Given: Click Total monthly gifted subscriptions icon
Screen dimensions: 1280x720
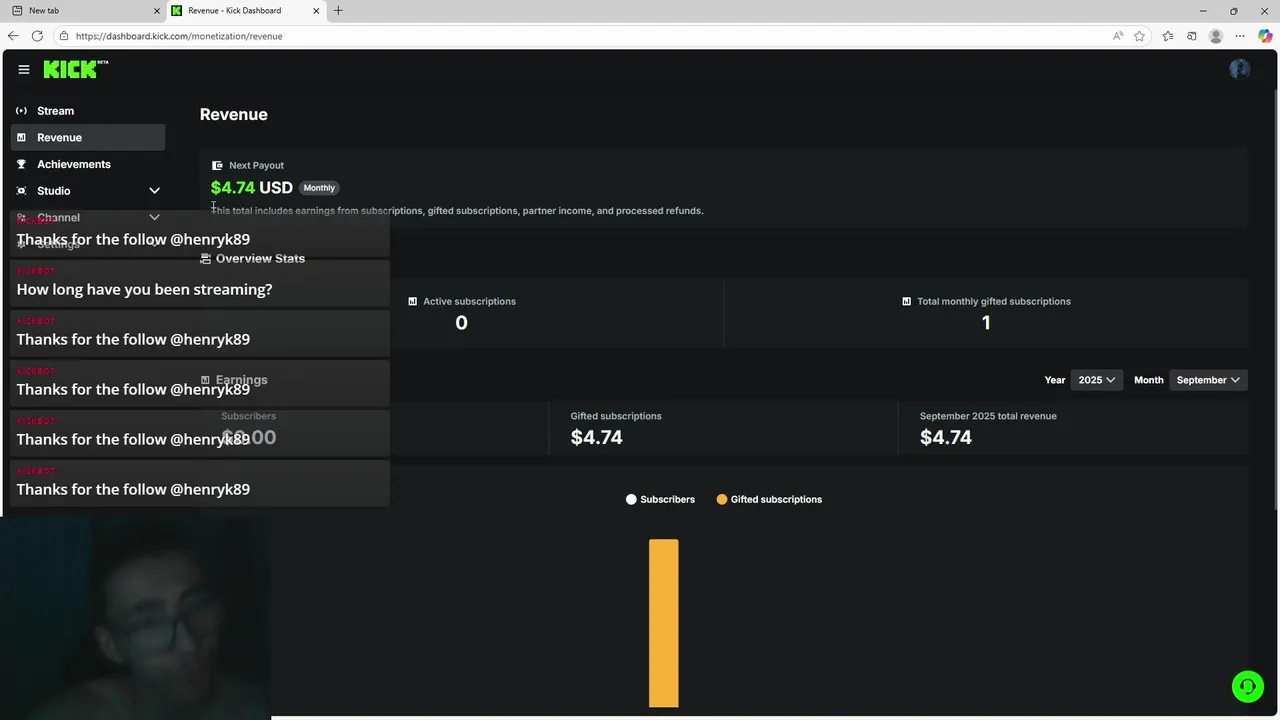Looking at the screenshot, I should 907,301.
